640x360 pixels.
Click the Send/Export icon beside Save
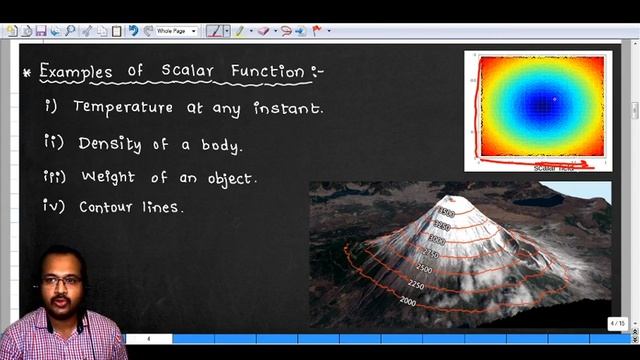(55, 31)
